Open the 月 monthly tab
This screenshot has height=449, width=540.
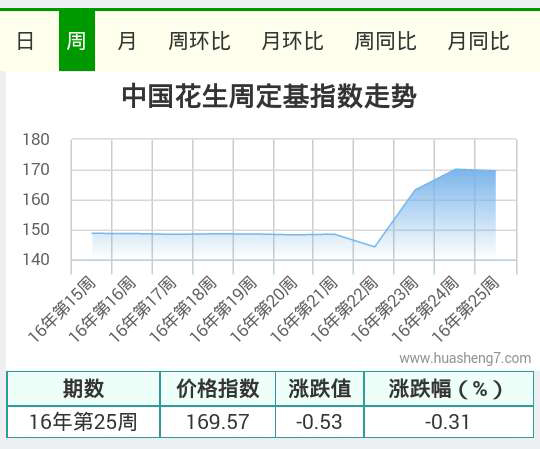(x=126, y=41)
